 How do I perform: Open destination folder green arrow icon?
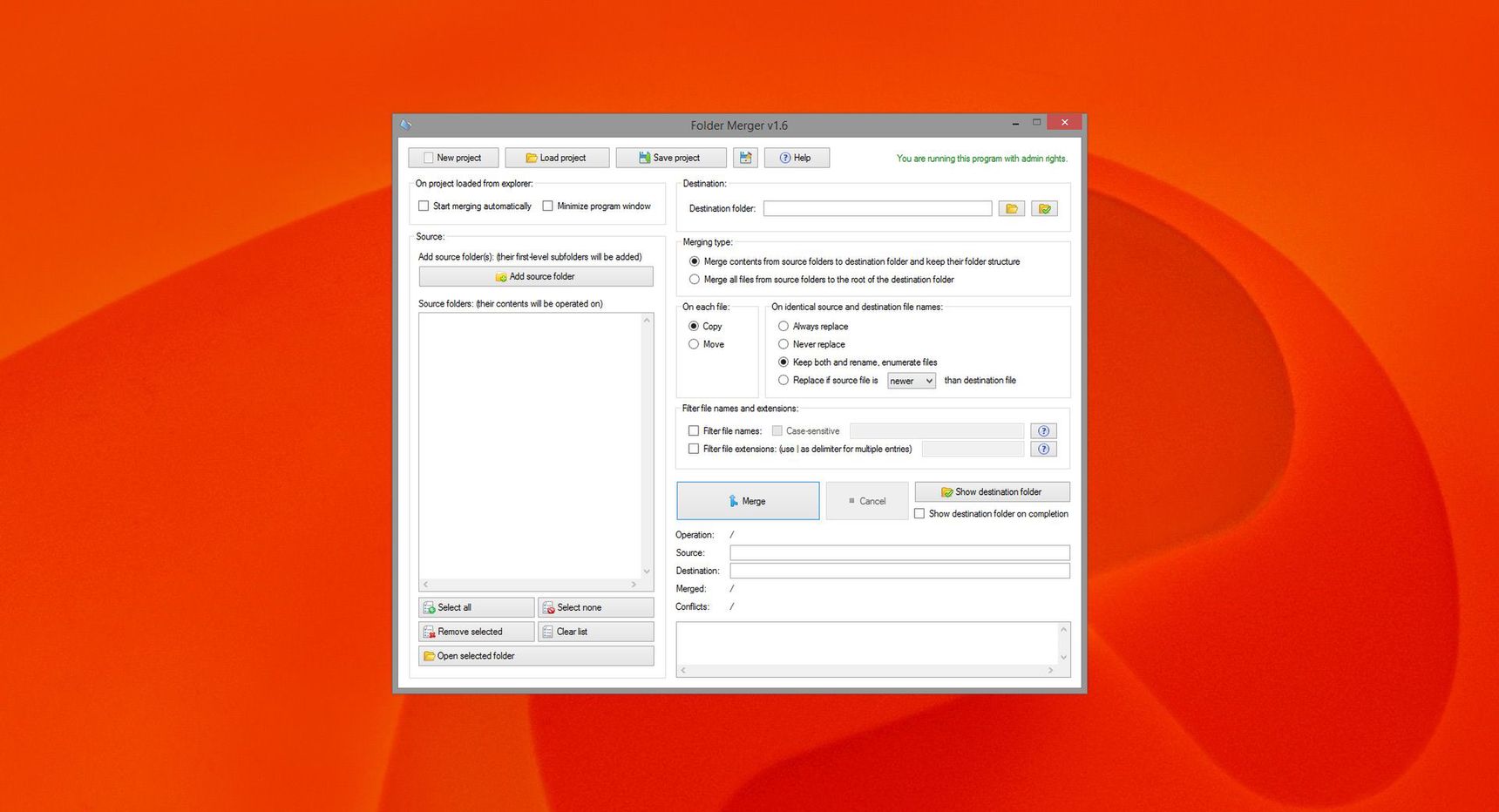click(1044, 208)
